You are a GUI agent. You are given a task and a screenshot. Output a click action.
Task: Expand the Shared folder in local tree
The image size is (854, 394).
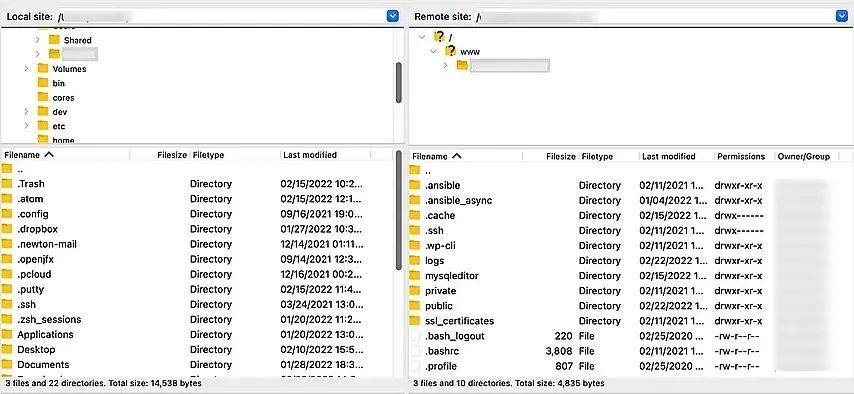pyautogui.click(x=38, y=40)
